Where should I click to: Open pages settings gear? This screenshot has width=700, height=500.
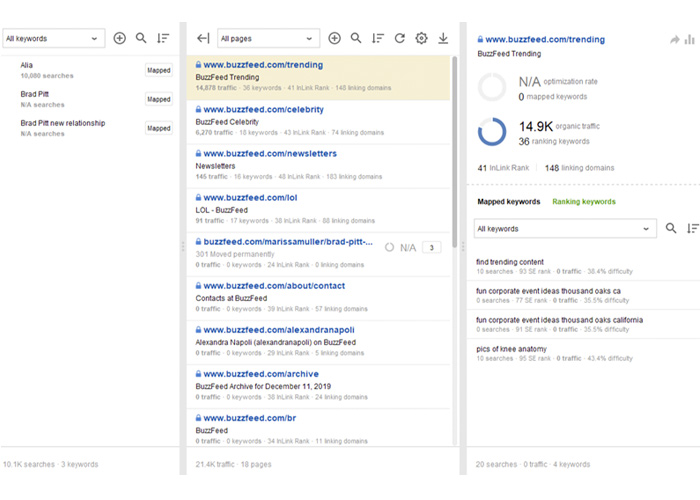click(421, 38)
